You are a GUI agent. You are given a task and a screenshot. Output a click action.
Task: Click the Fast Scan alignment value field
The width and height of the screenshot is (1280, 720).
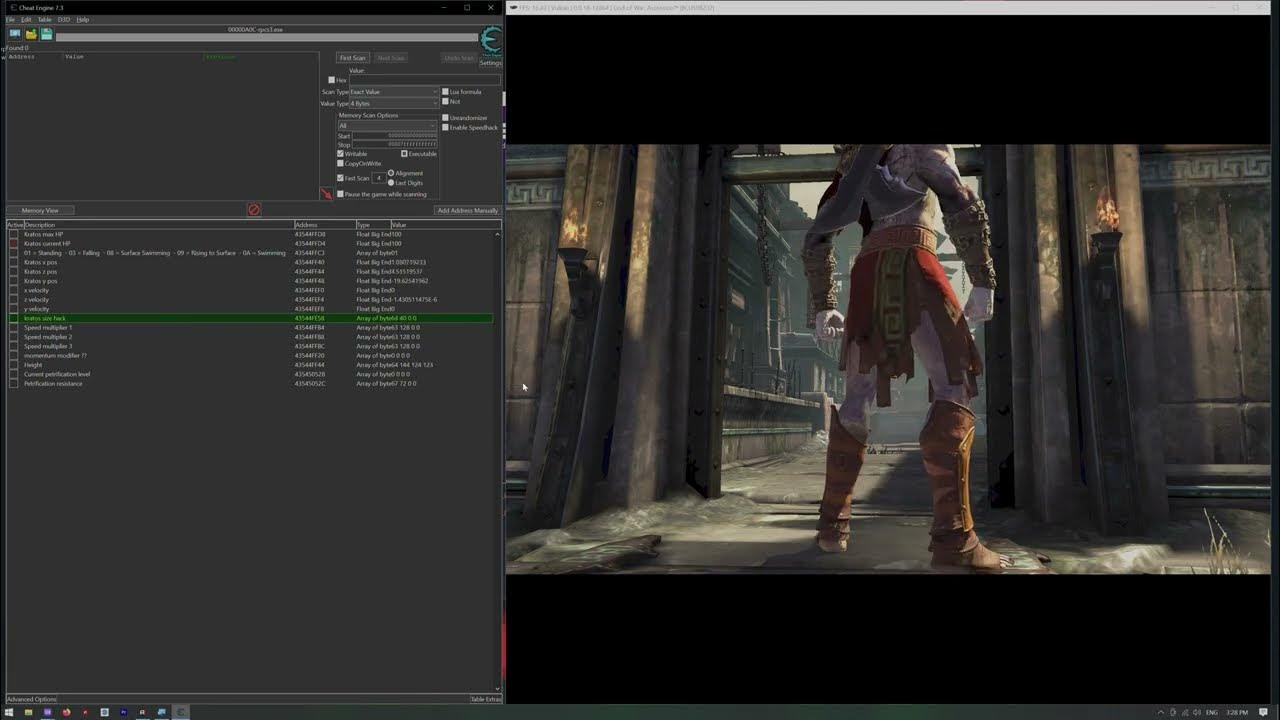tap(379, 178)
